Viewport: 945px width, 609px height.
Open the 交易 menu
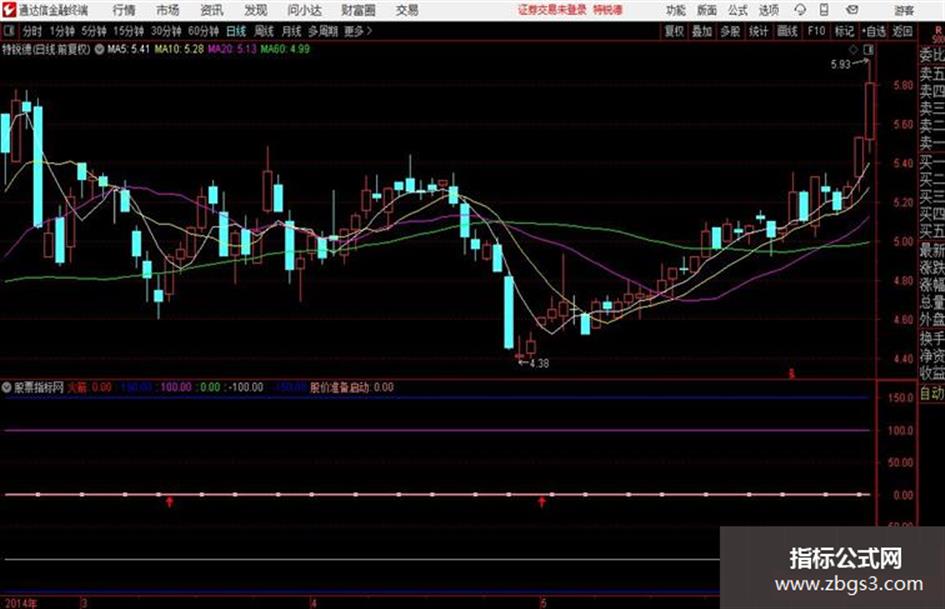coord(407,10)
